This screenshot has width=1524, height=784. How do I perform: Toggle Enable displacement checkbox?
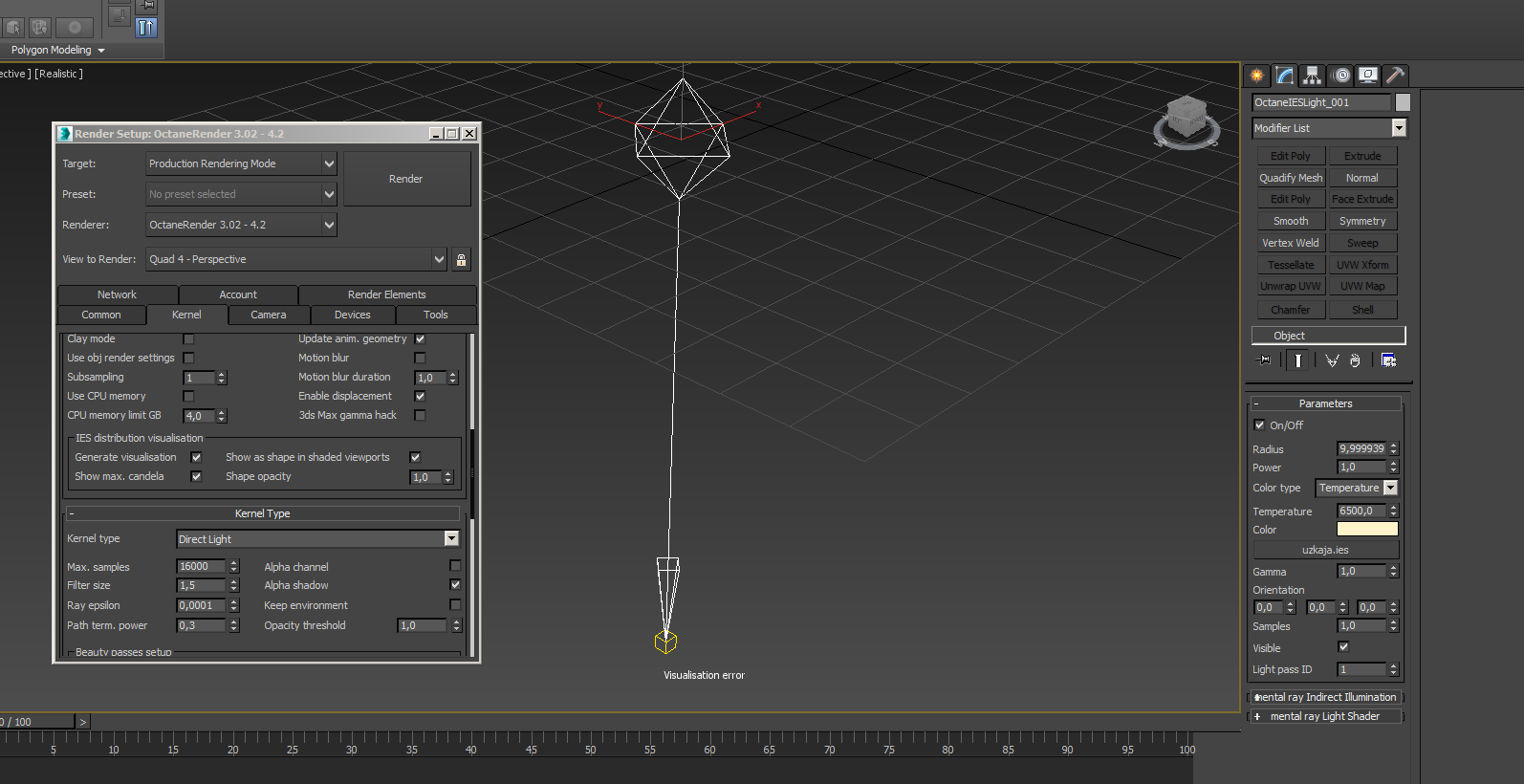point(420,396)
